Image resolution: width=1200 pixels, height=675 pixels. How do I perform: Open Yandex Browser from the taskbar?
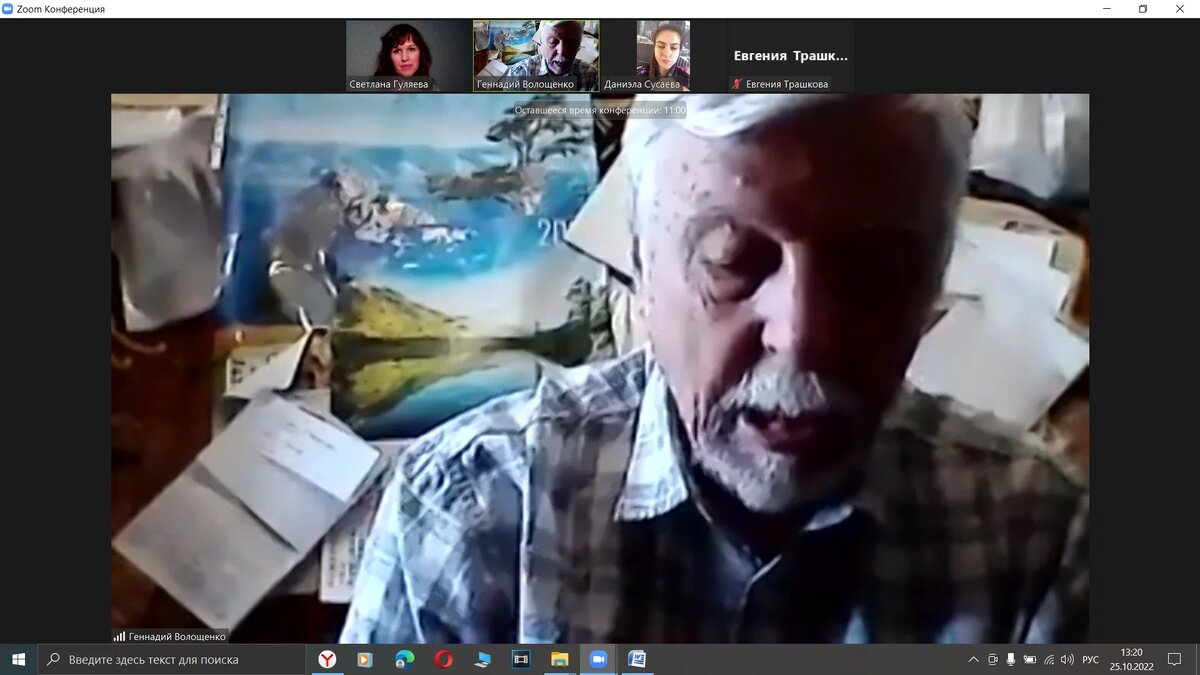coord(327,659)
